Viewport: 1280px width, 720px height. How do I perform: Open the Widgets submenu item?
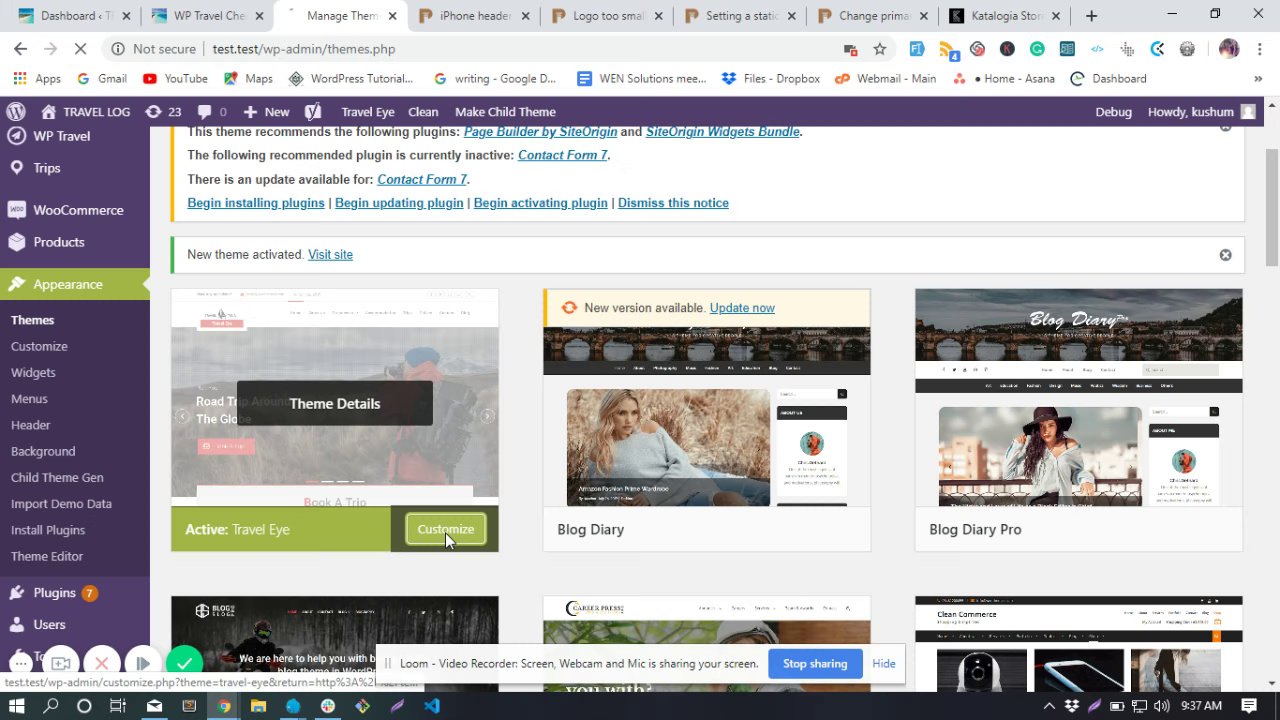point(33,372)
